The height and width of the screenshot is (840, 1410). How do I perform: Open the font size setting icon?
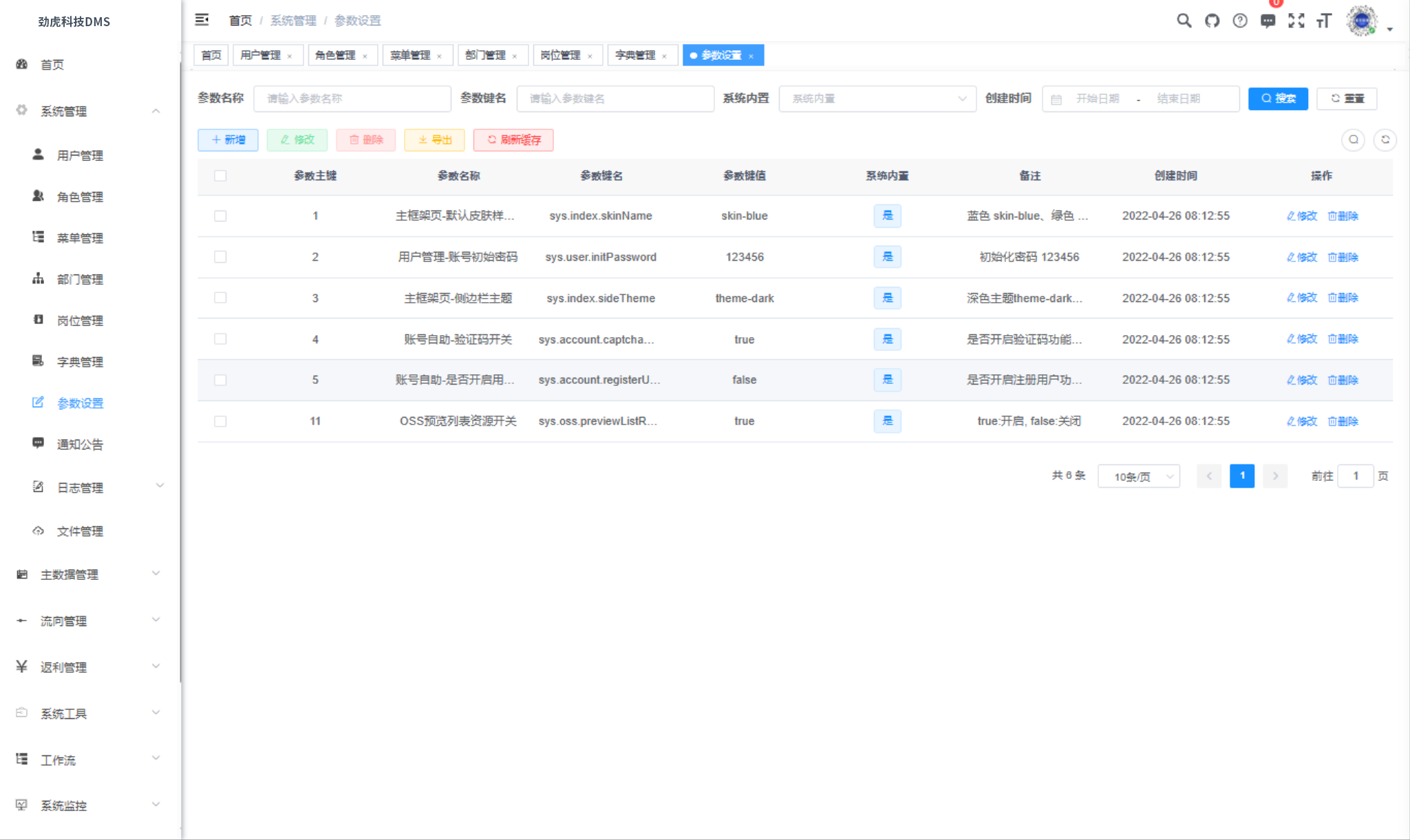pos(1324,21)
